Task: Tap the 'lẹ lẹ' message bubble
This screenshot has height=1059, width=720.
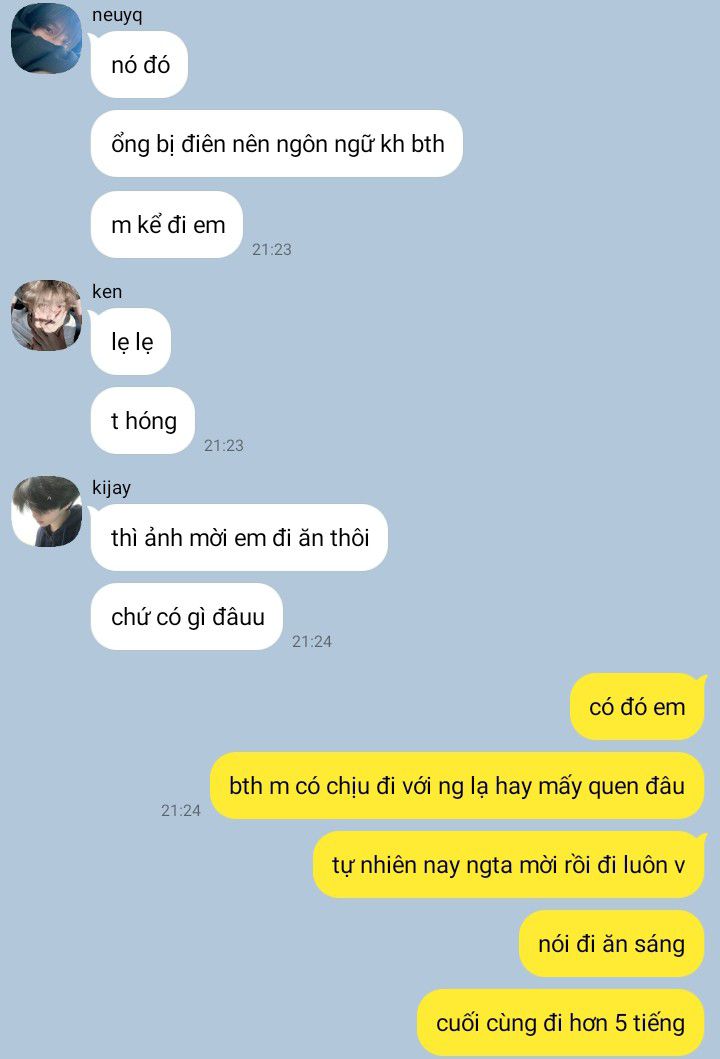Action: [131, 342]
